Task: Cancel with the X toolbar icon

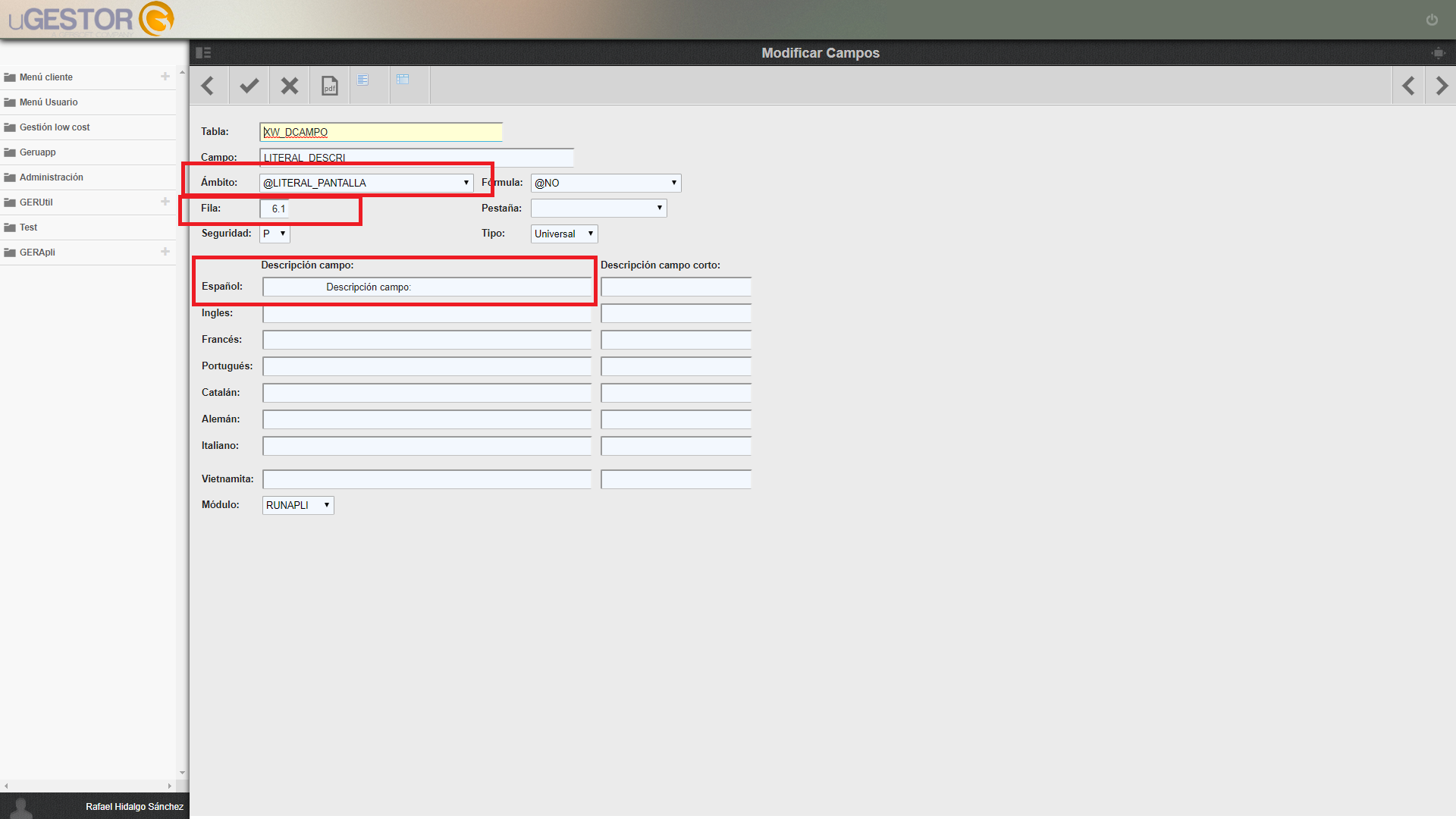Action: pos(289,86)
